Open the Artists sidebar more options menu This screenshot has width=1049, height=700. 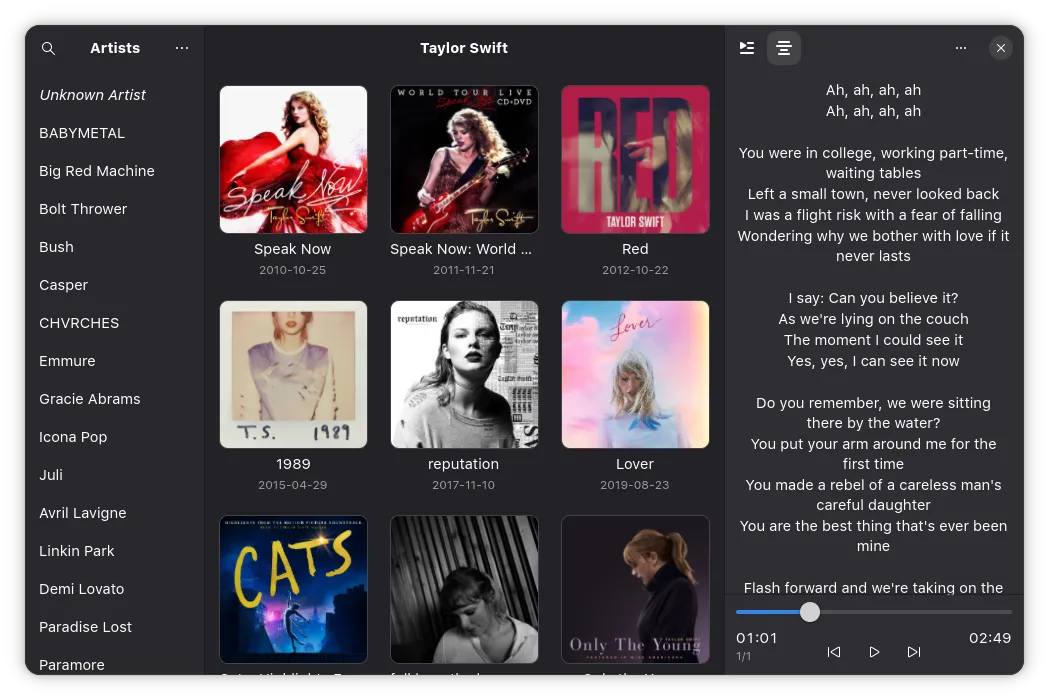click(x=181, y=48)
